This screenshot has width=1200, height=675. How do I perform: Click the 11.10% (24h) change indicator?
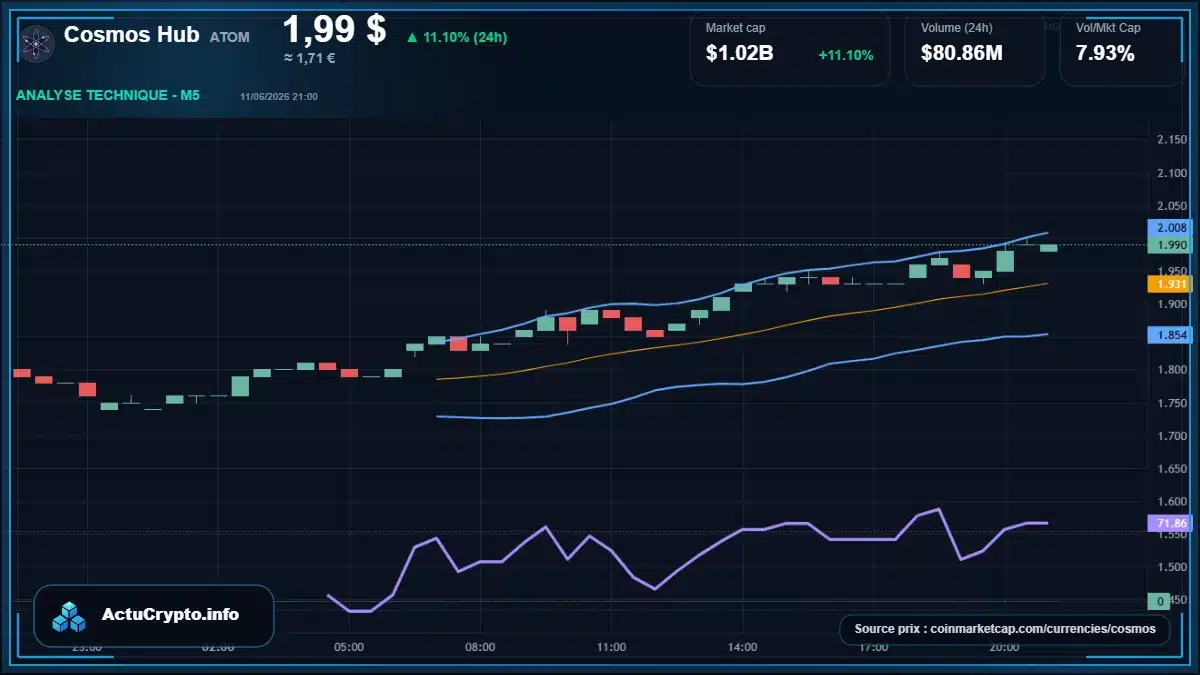456,37
